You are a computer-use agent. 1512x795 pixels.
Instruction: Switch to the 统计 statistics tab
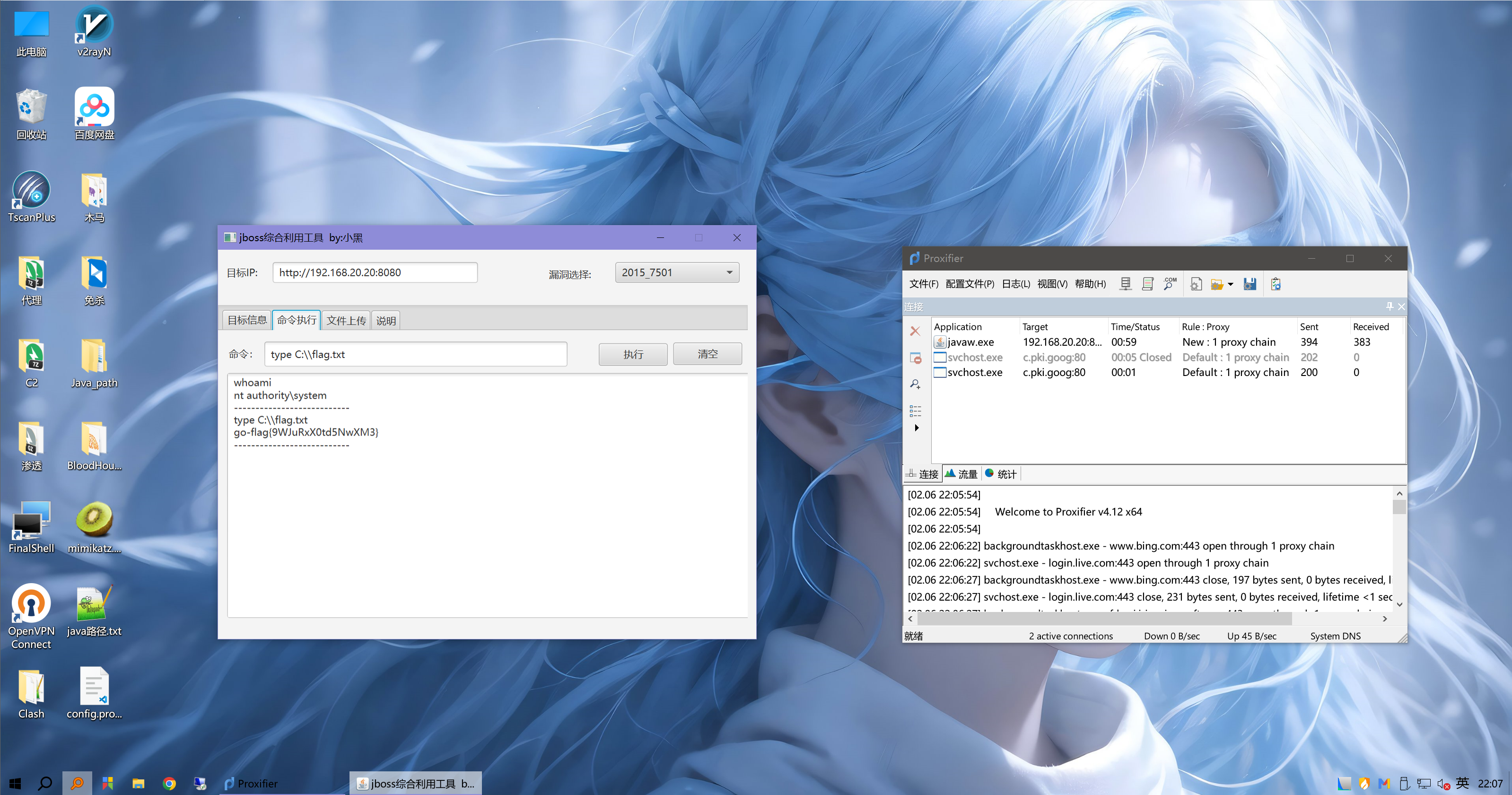click(1001, 474)
